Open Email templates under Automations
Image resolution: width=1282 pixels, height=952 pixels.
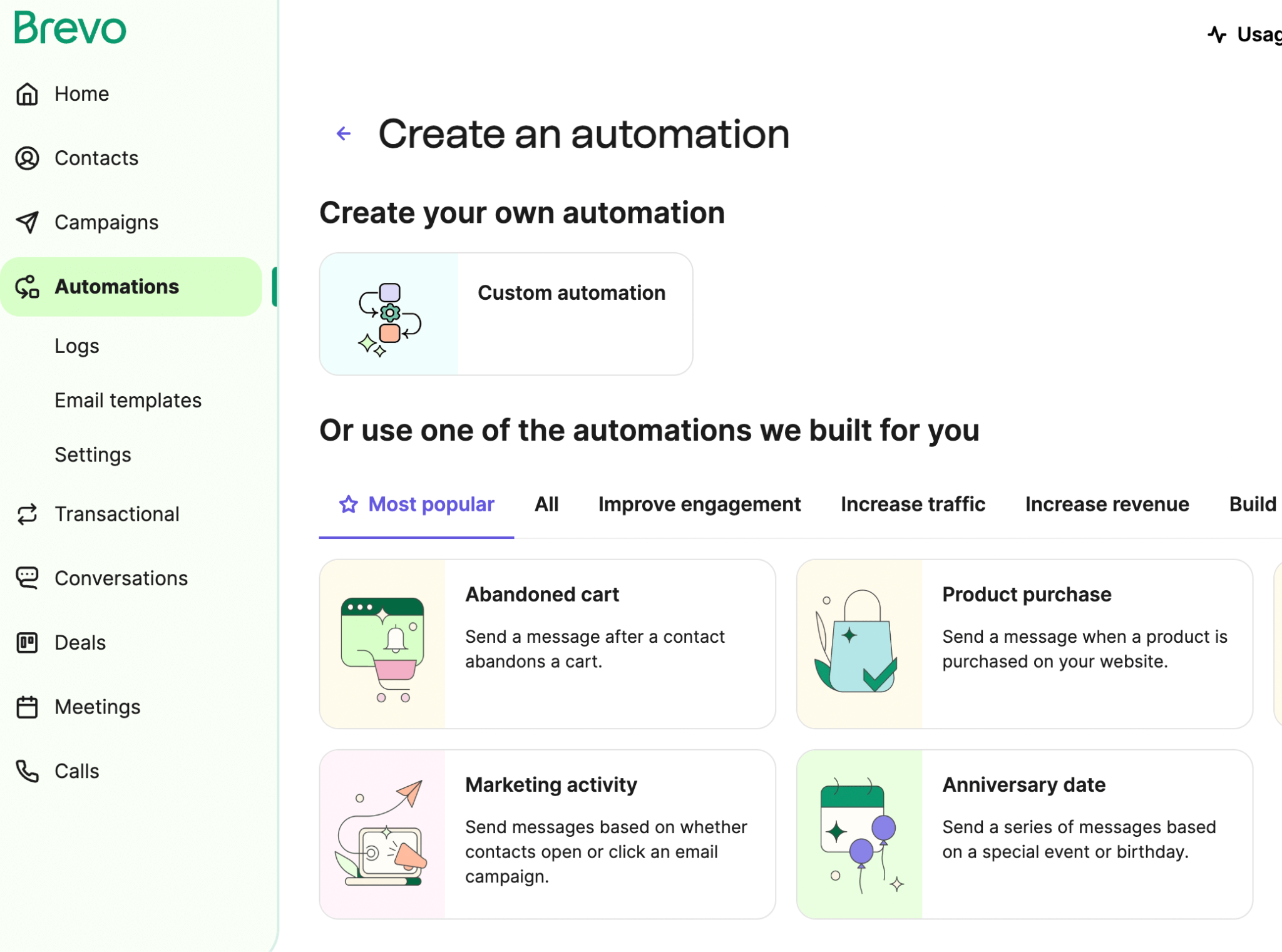click(x=128, y=400)
